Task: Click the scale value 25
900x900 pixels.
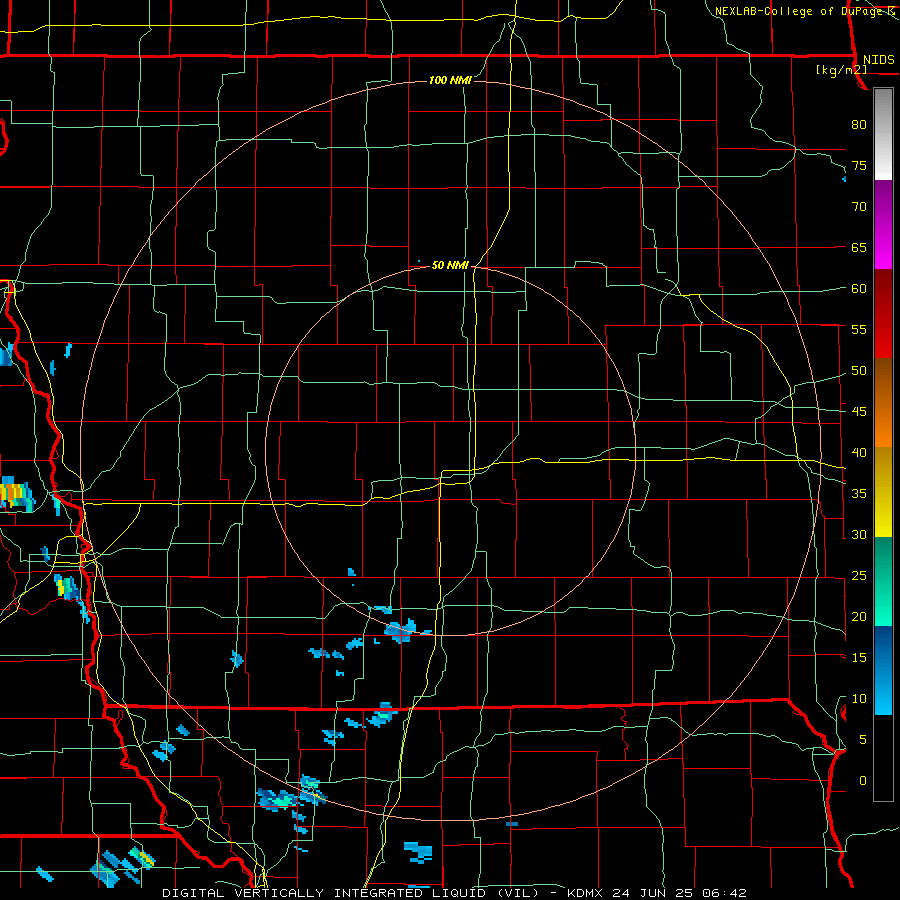Action: click(x=859, y=576)
